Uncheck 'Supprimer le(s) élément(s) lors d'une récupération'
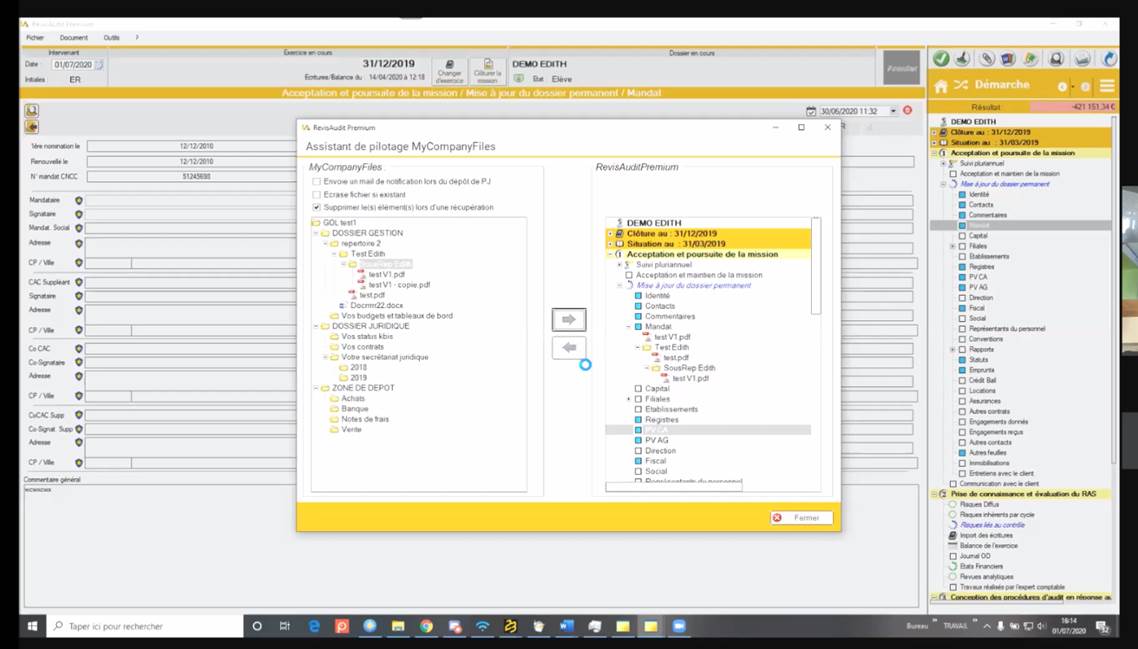Screen dimensions: 1138x649 point(317,207)
